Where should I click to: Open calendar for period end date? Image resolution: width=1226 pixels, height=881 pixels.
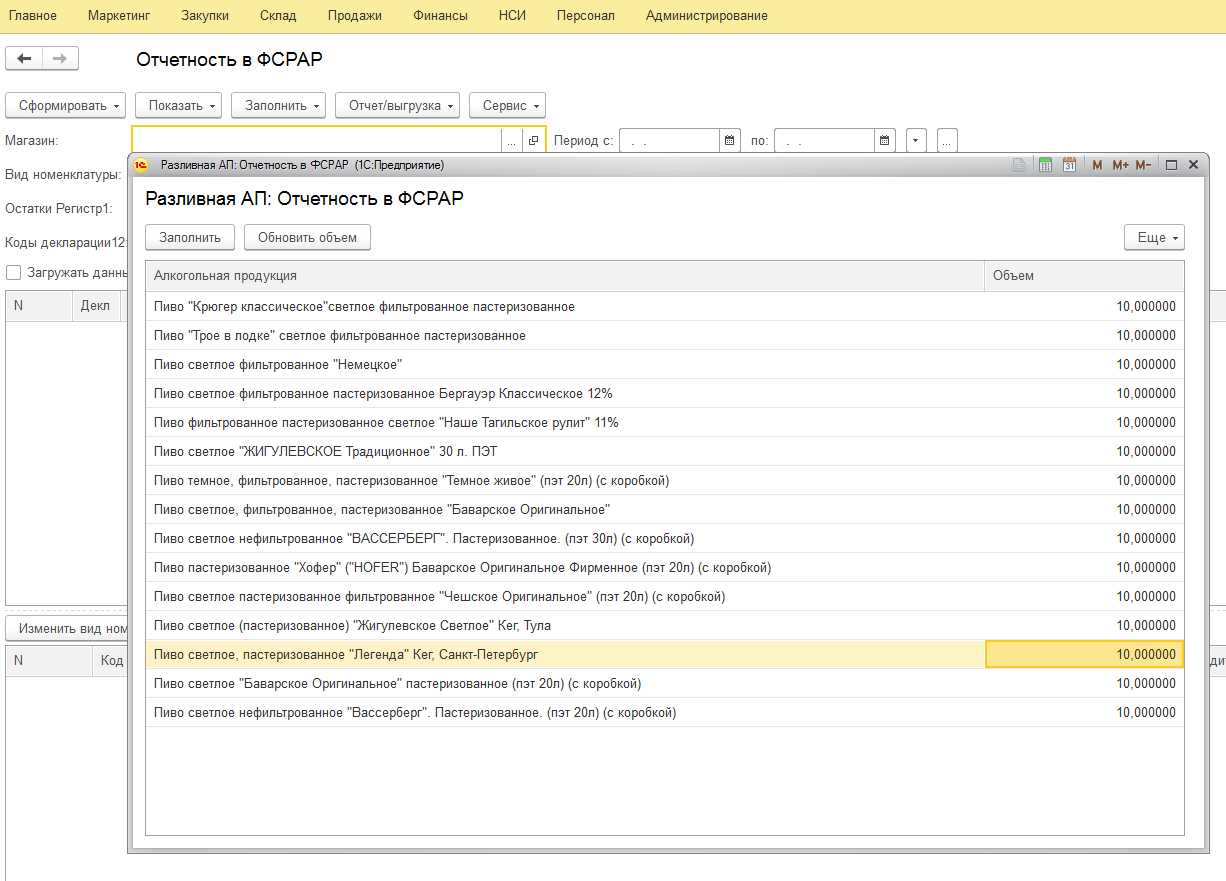[884, 141]
